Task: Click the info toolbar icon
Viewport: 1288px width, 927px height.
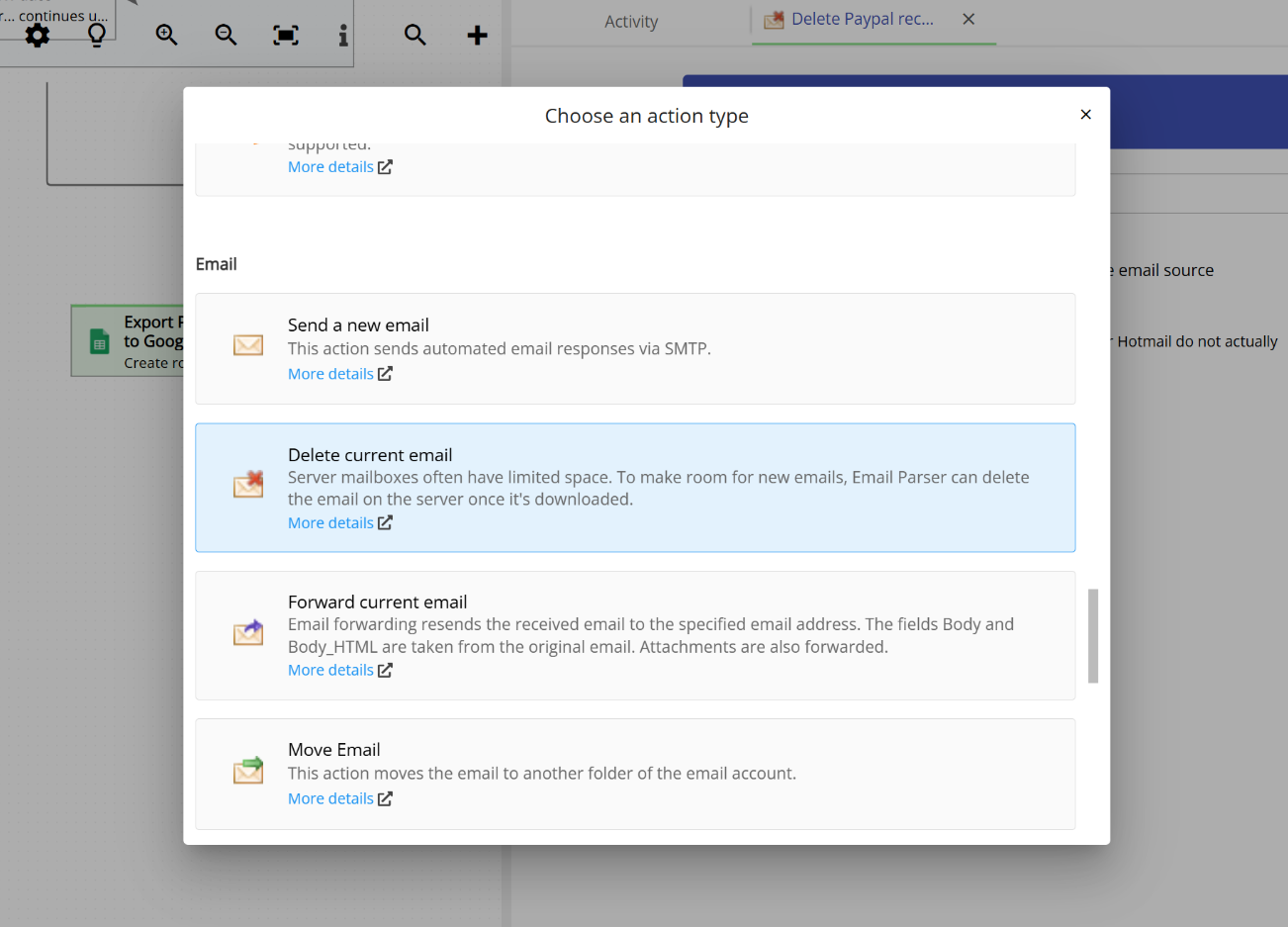Action: [x=342, y=36]
